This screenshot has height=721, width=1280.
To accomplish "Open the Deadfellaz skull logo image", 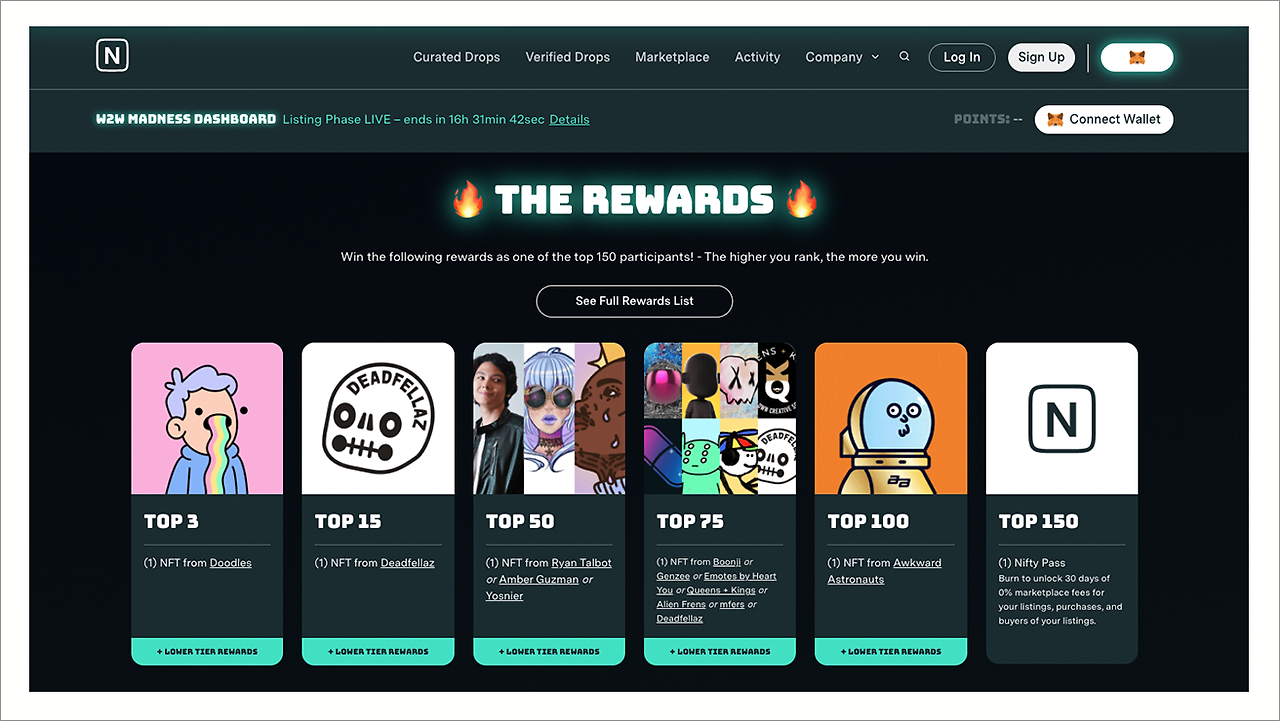I will (378, 419).
